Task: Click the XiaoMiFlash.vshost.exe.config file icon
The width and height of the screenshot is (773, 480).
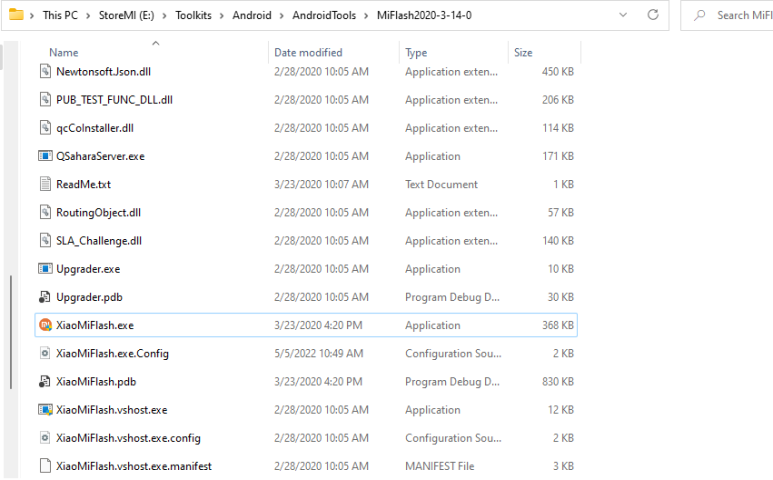Action: point(45,438)
